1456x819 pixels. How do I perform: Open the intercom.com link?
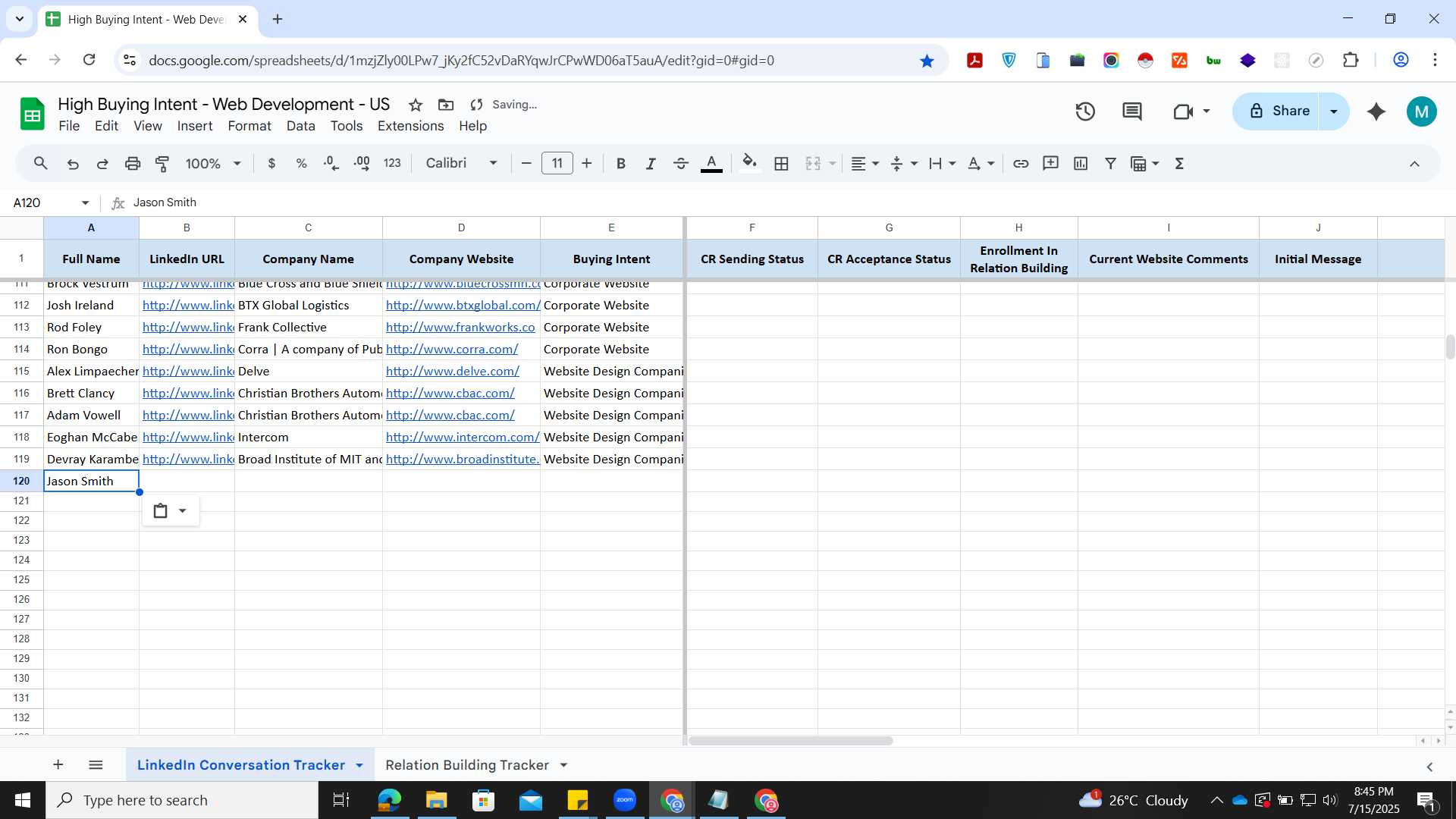point(463,437)
